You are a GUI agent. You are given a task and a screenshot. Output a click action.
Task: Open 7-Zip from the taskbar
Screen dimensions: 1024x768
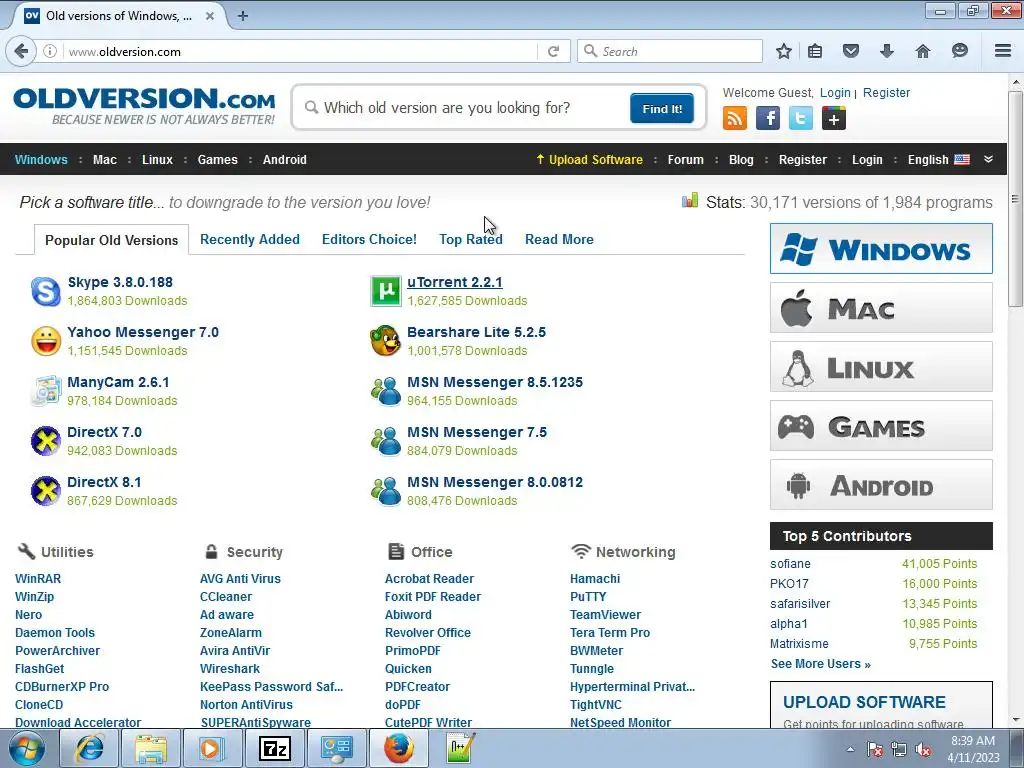click(274, 748)
